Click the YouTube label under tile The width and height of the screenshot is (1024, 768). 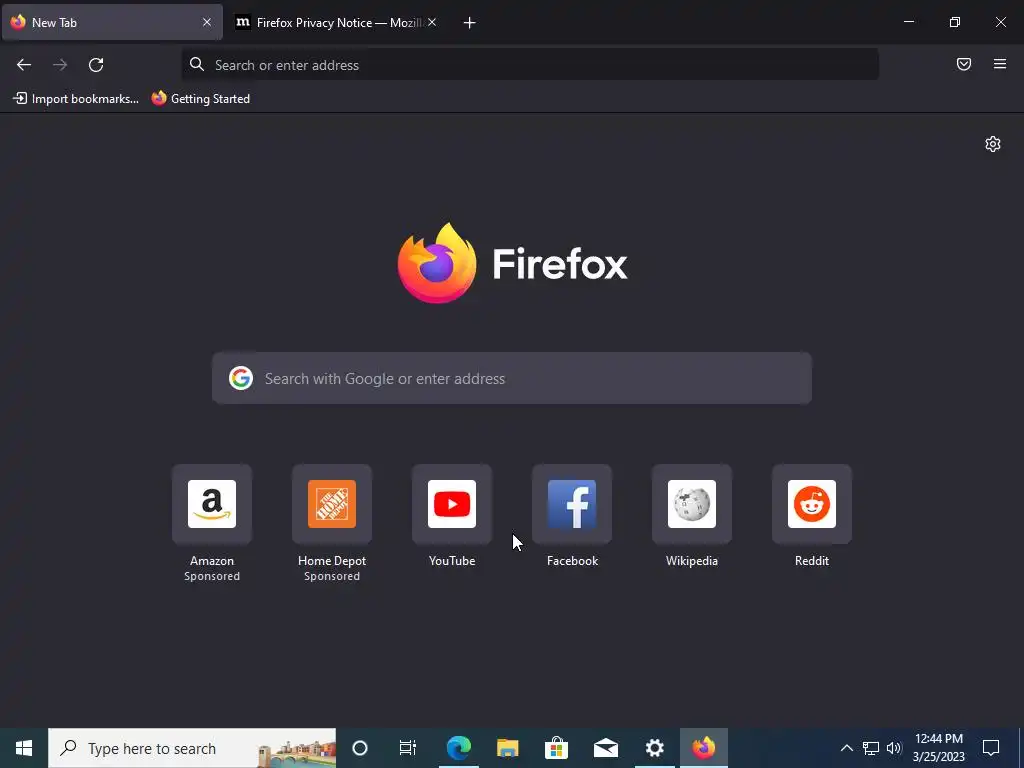coord(452,561)
